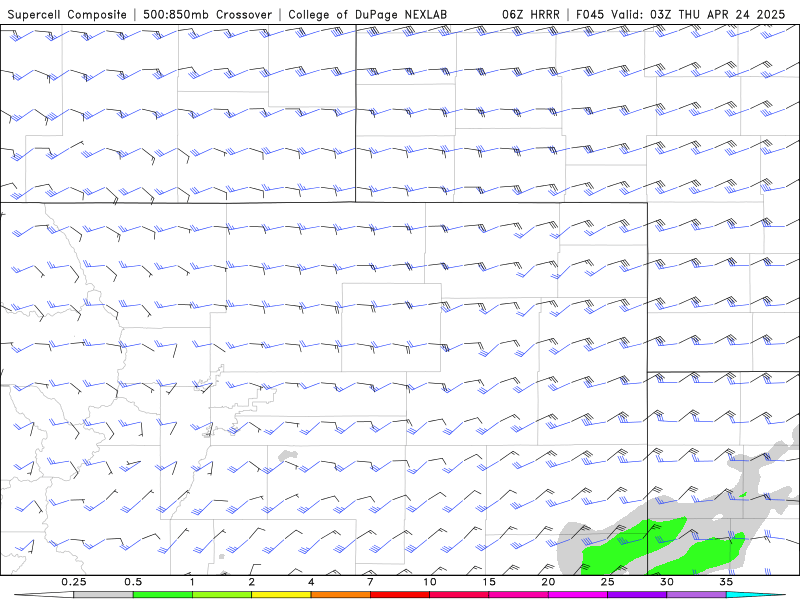Viewport: 800px width, 600px height.
Task: Click the light purple 30–35 color bar segment
Action: click(696, 595)
